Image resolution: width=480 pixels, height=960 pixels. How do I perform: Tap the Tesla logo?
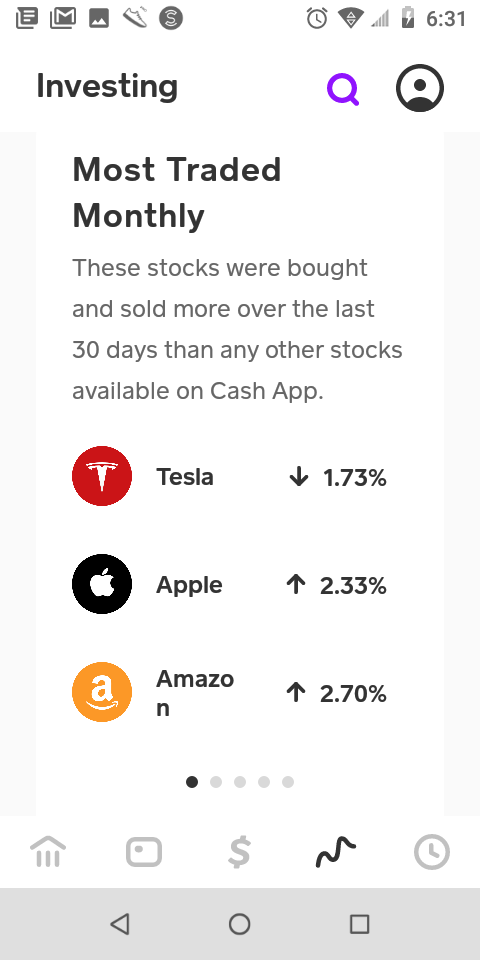102,476
